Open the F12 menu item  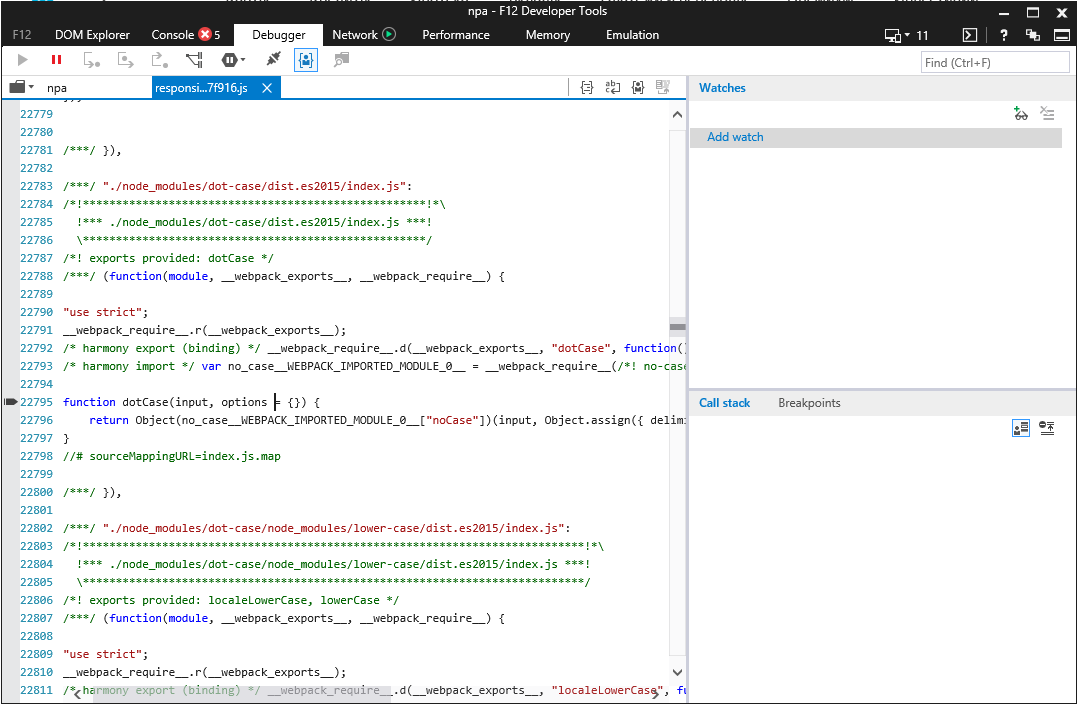click(22, 34)
